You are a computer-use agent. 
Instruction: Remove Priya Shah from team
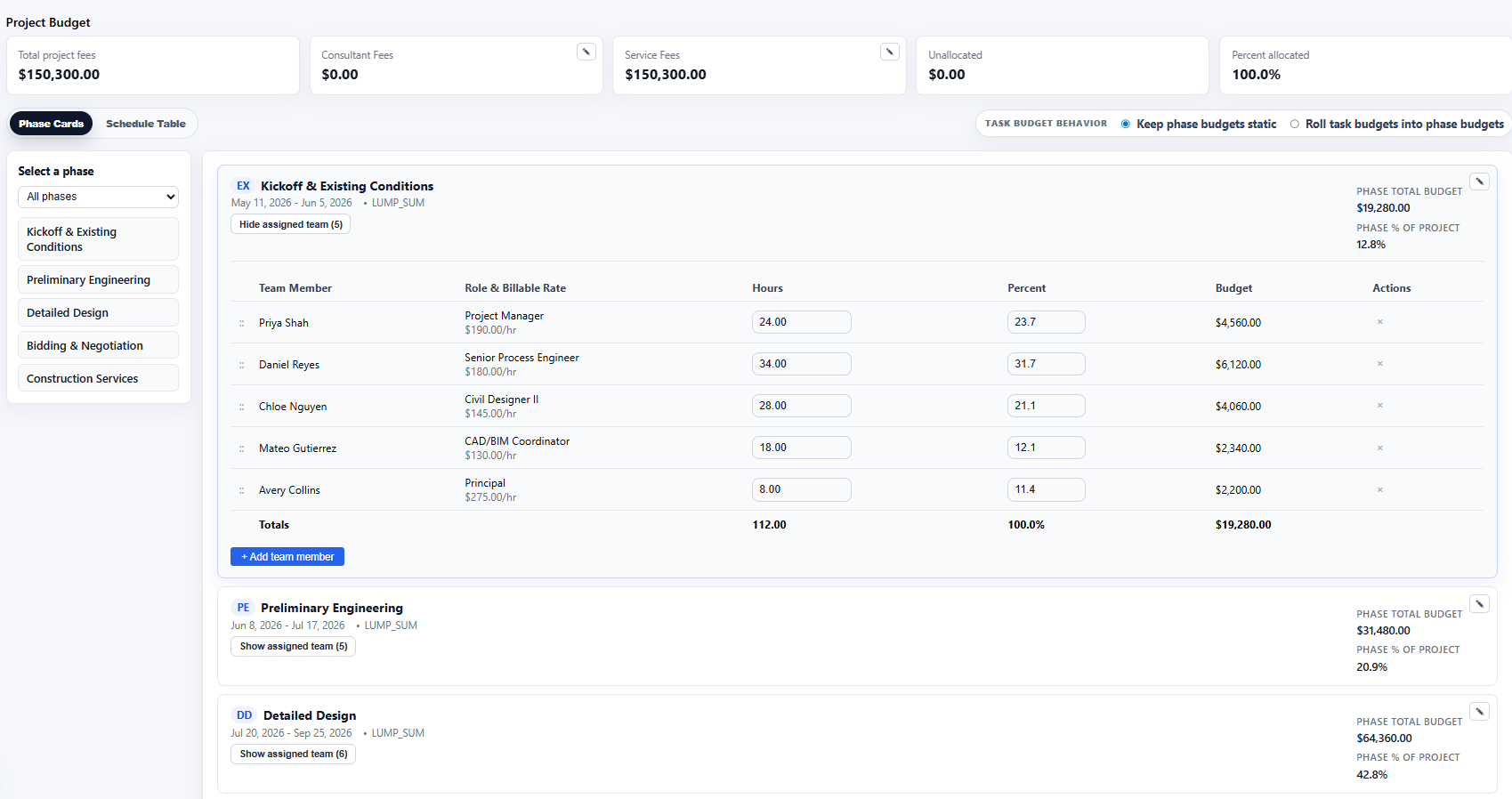[1380, 322]
